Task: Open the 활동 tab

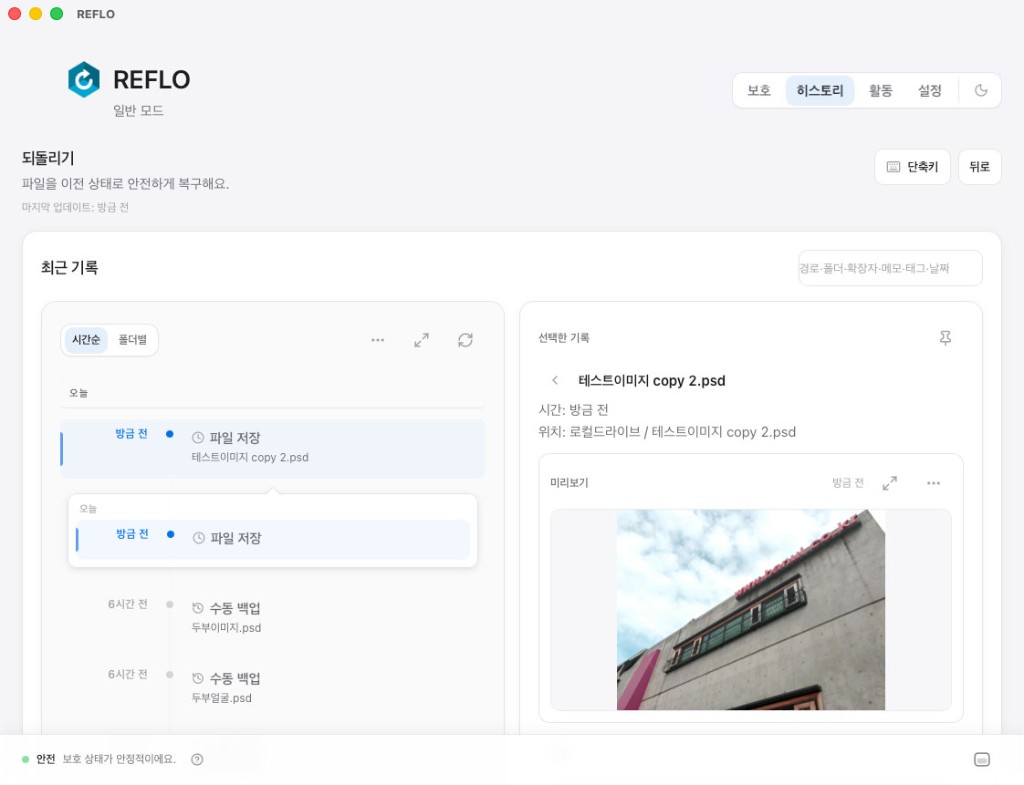Action: pyautogui.click(x=880, y=91)
